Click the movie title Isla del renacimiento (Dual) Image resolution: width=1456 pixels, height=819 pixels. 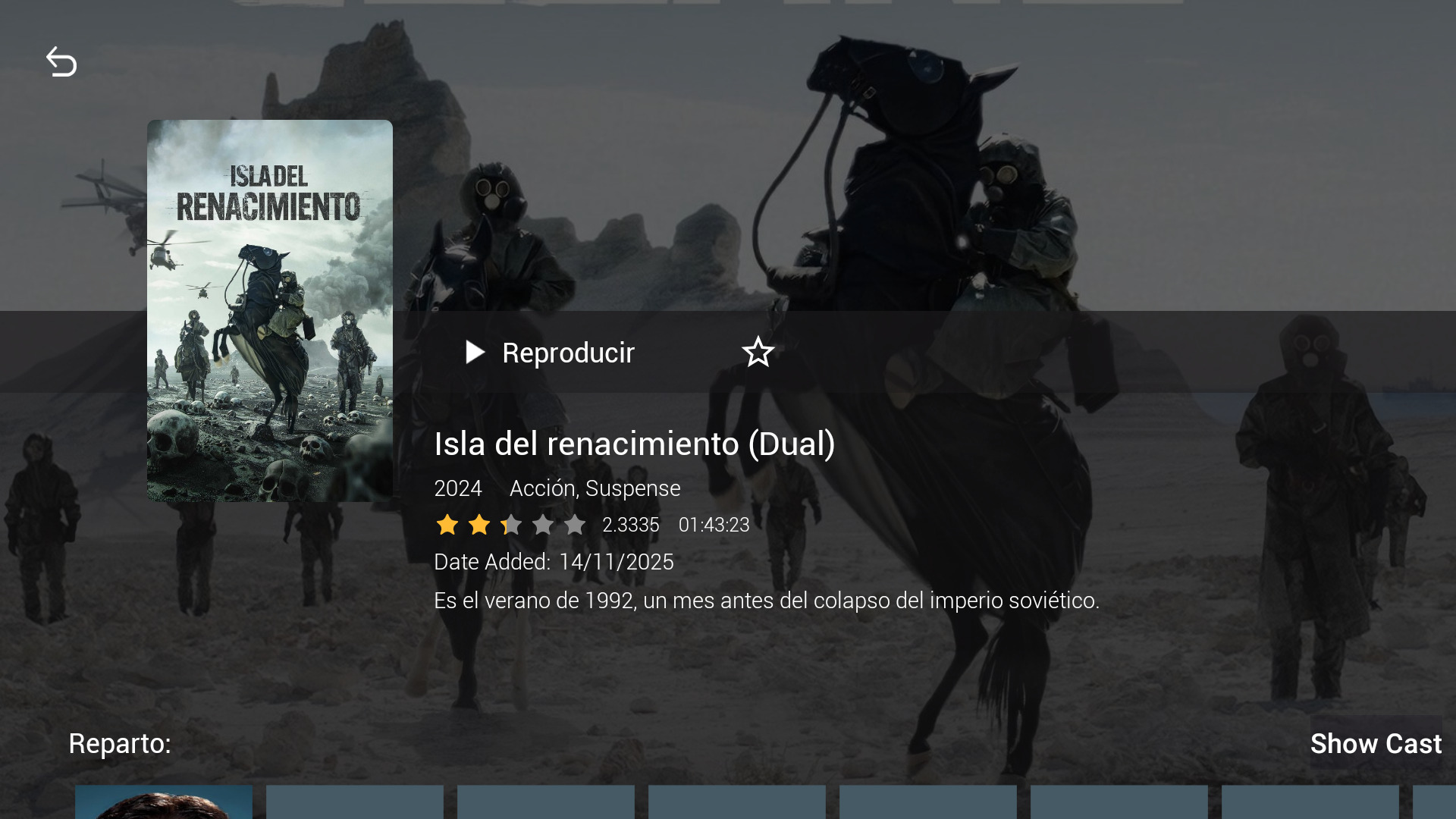(x=635, y=444)
